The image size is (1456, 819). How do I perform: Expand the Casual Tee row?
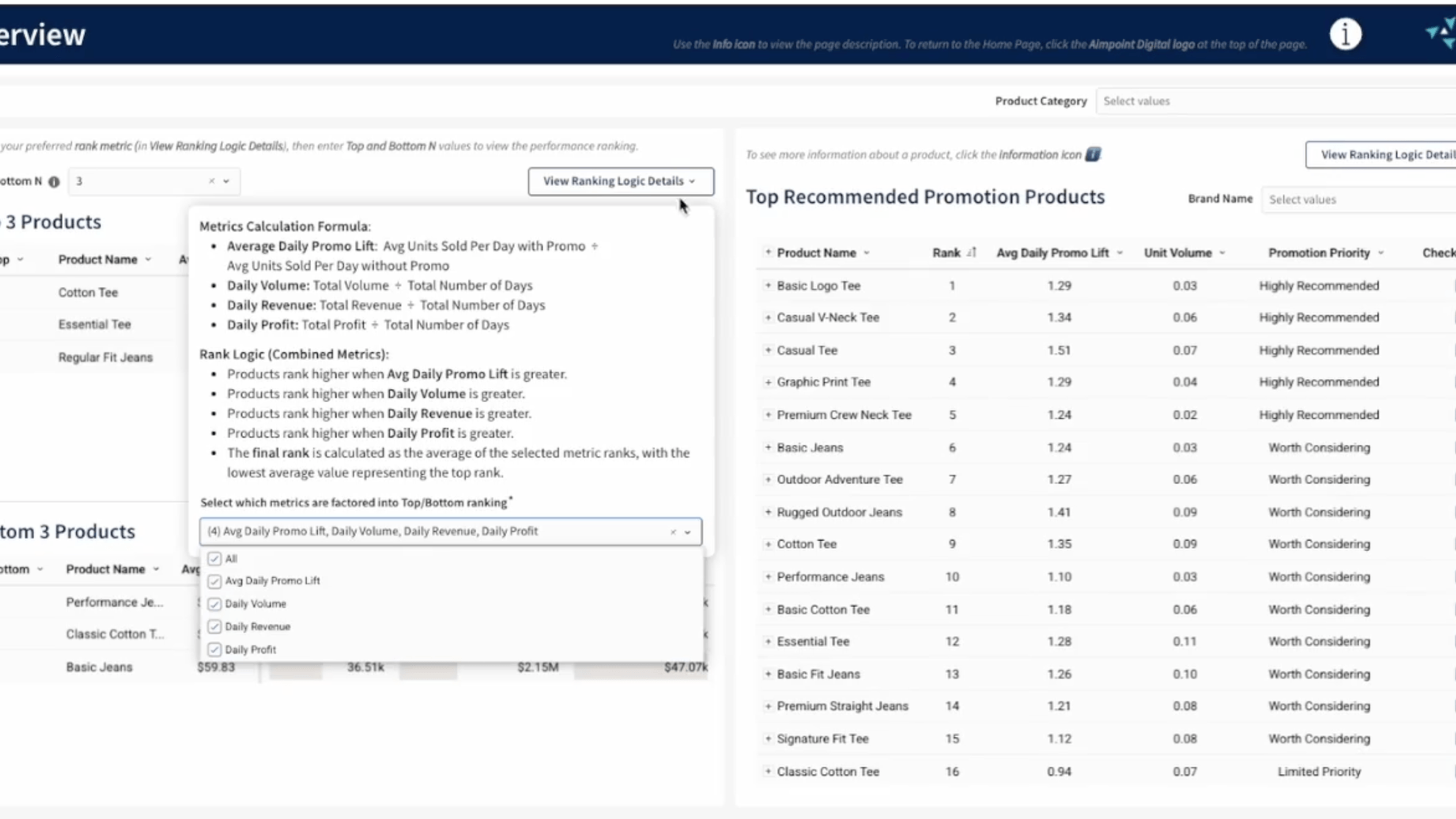(767, 350)
